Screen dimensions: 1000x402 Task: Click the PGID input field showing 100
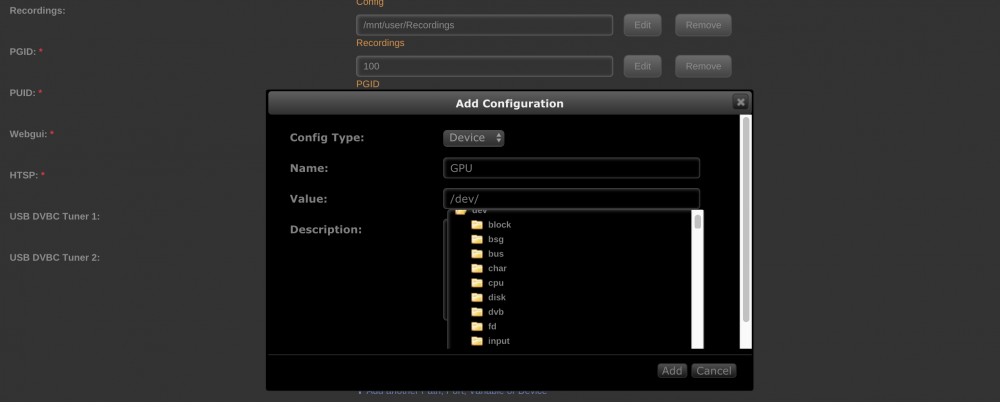(x=485, y=66)
